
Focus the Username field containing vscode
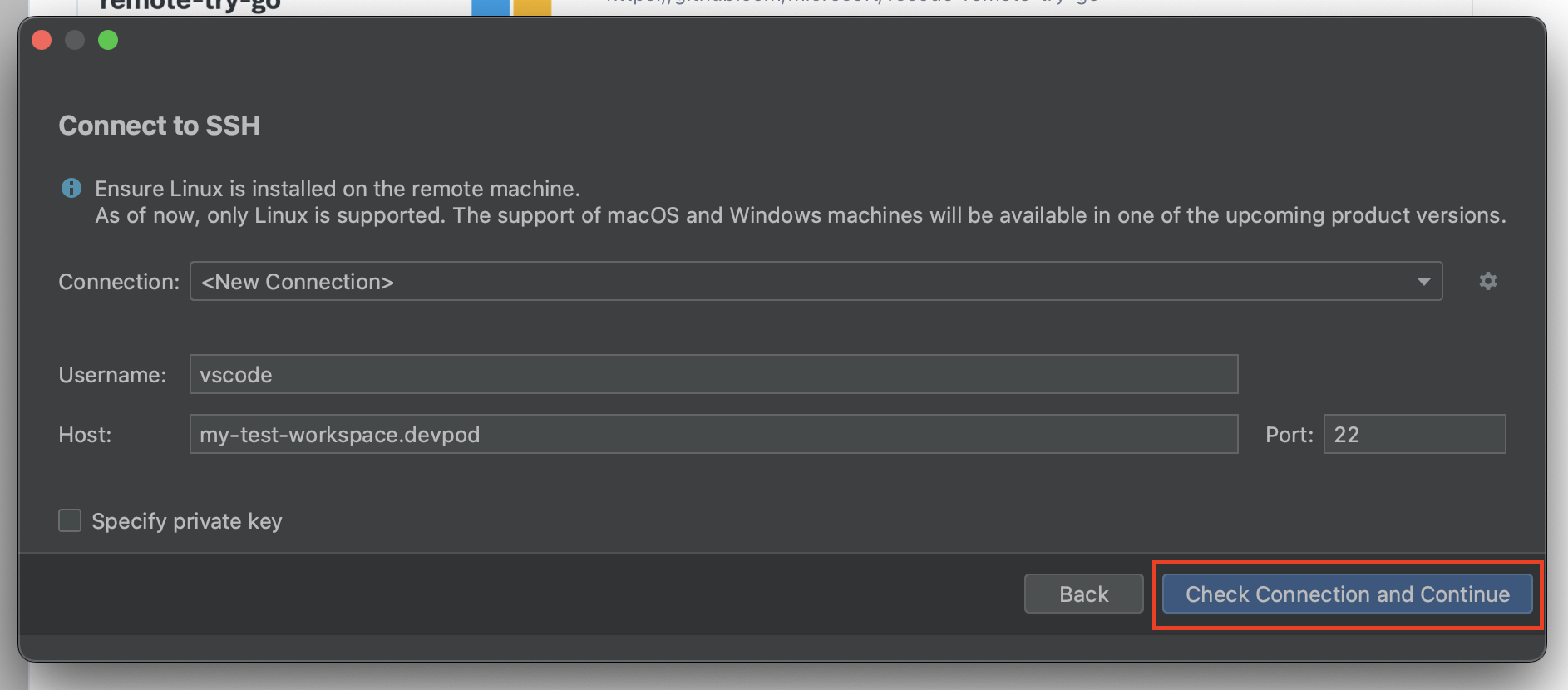[x=713, y=375]
